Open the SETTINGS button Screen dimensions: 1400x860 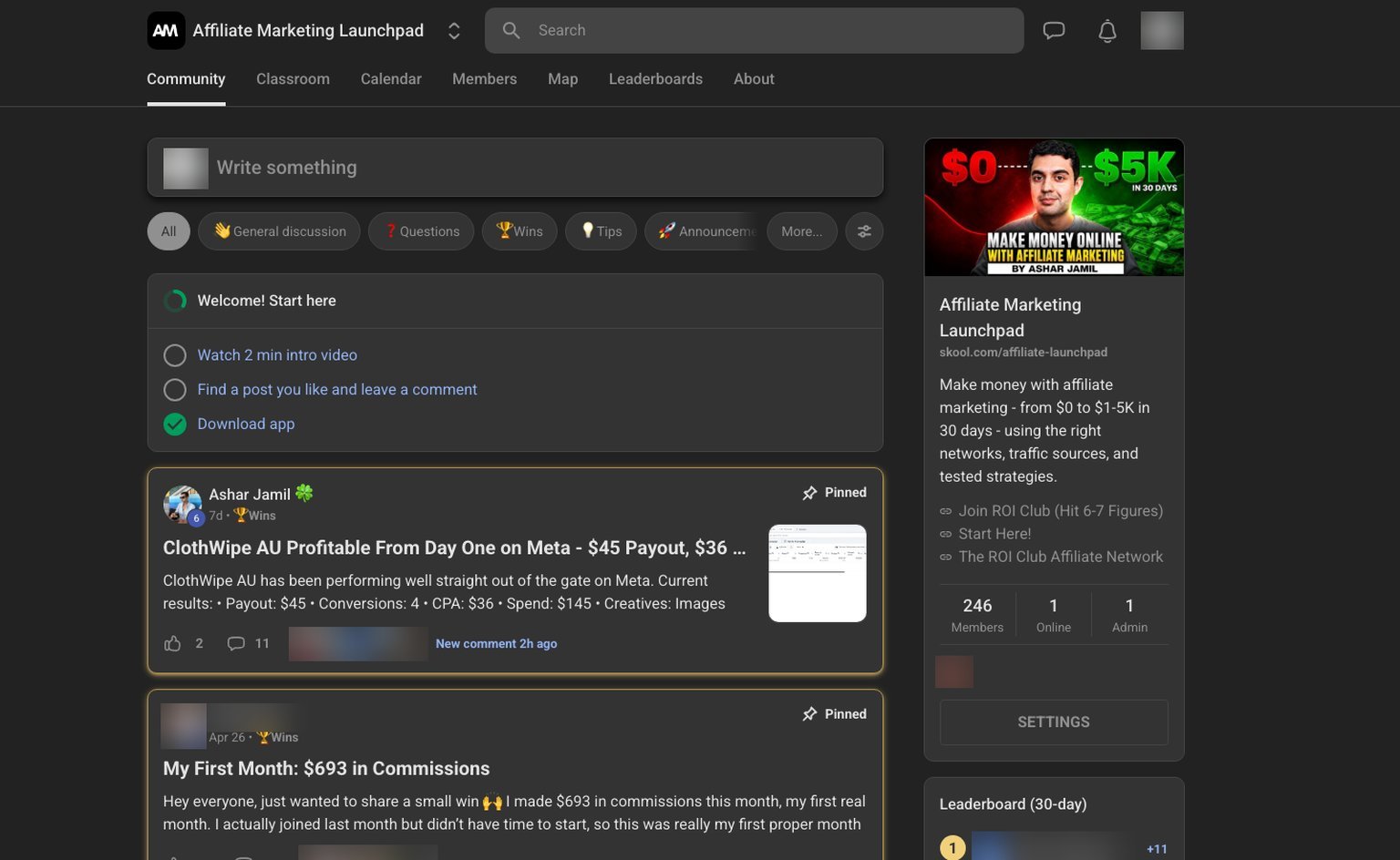pos(1054,722)
